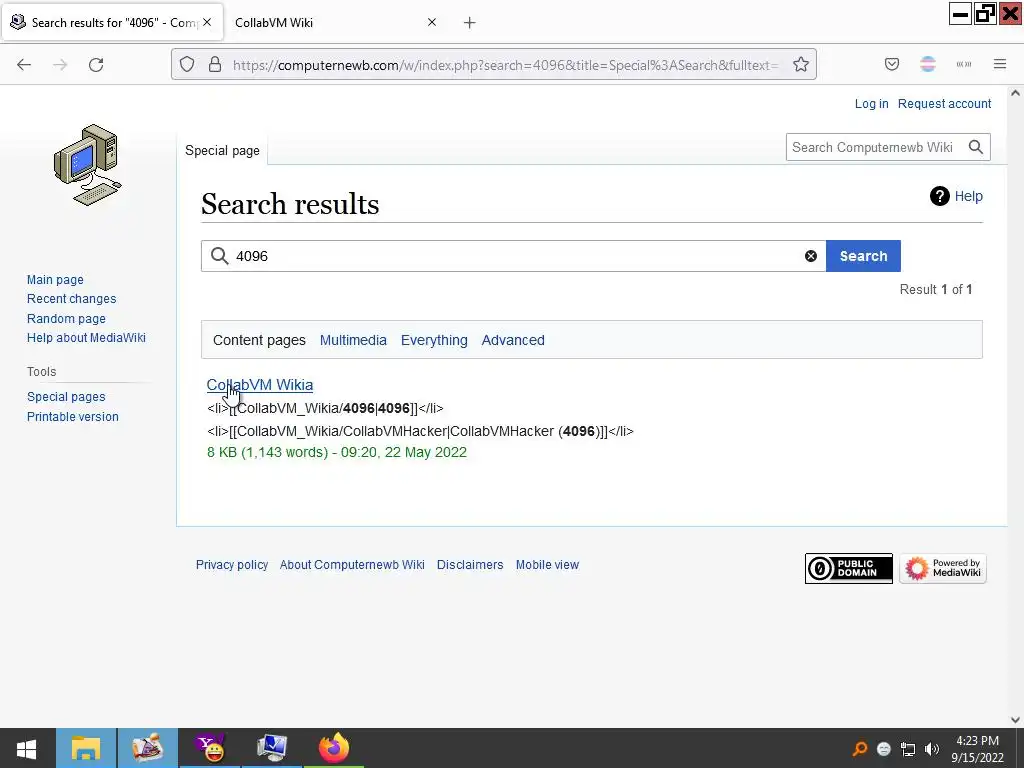Open Printable version link
Screen dimensions: 1024x768
72,417
